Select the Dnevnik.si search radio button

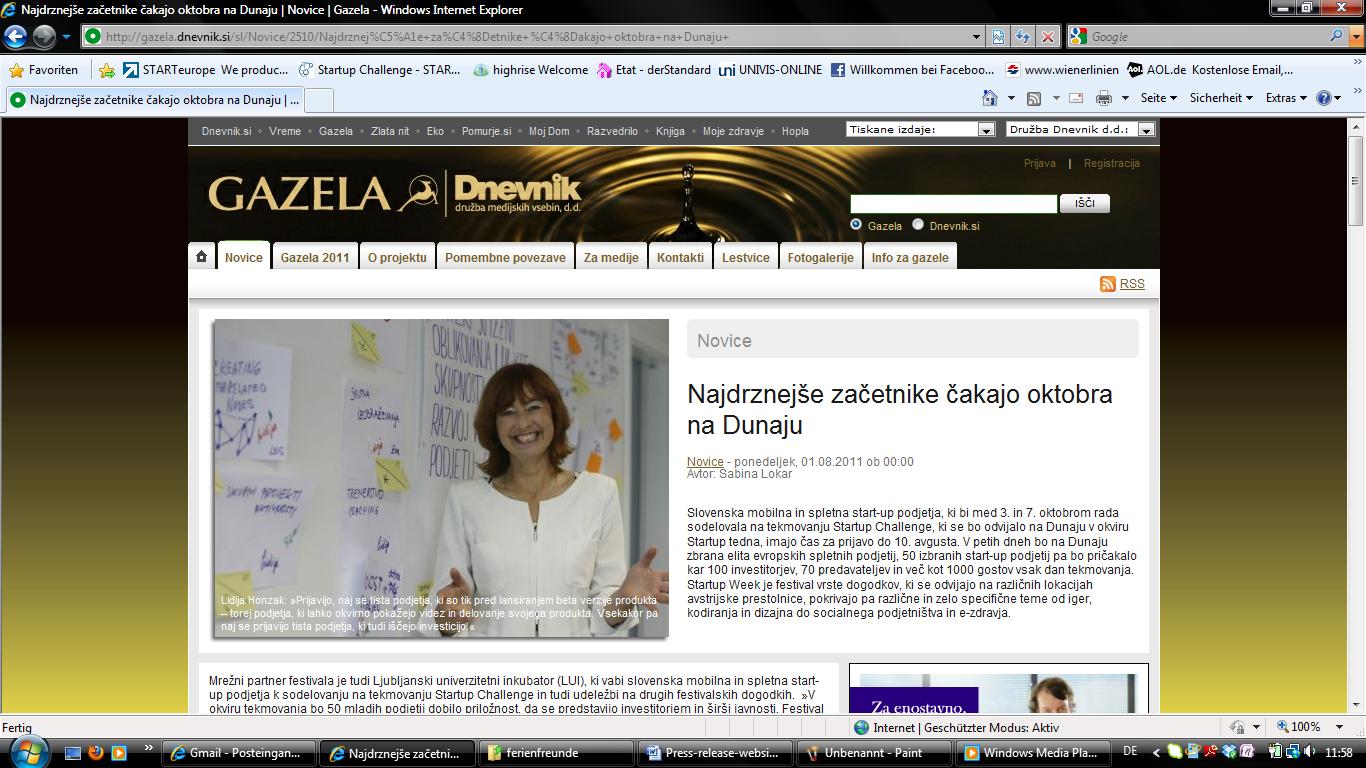click(x=918, y=225)
